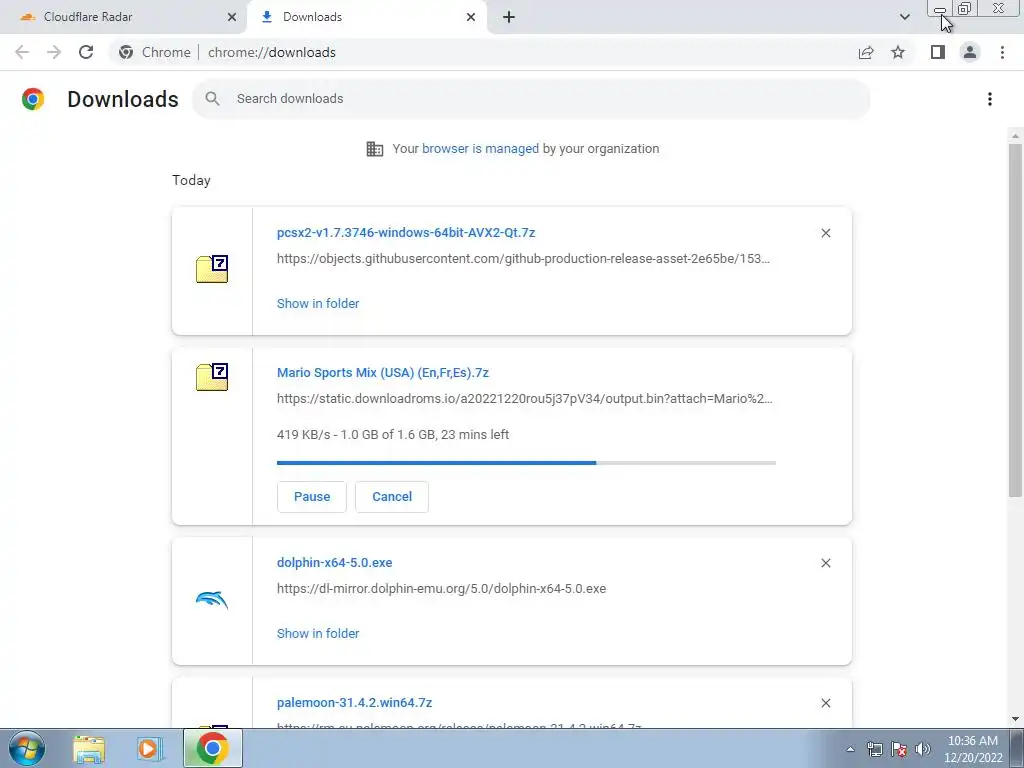Click the pcsx2 githubusercontent source URL

click(x=523, y=259)
